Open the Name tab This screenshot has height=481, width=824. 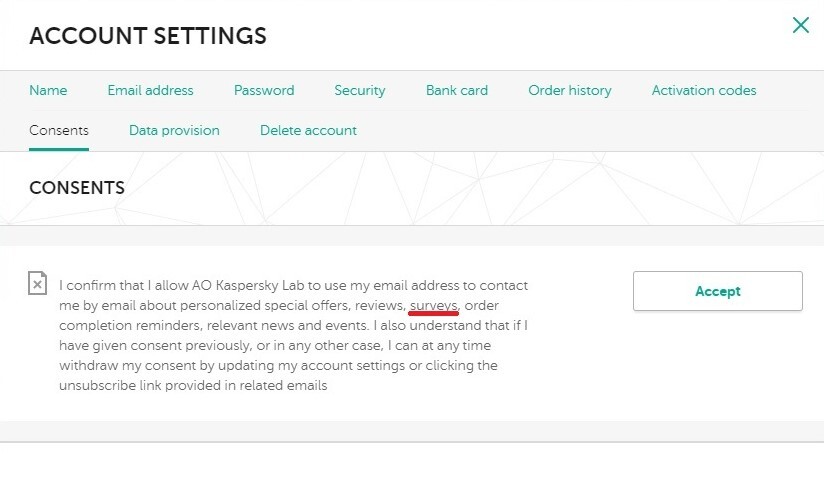click(48, 90)
